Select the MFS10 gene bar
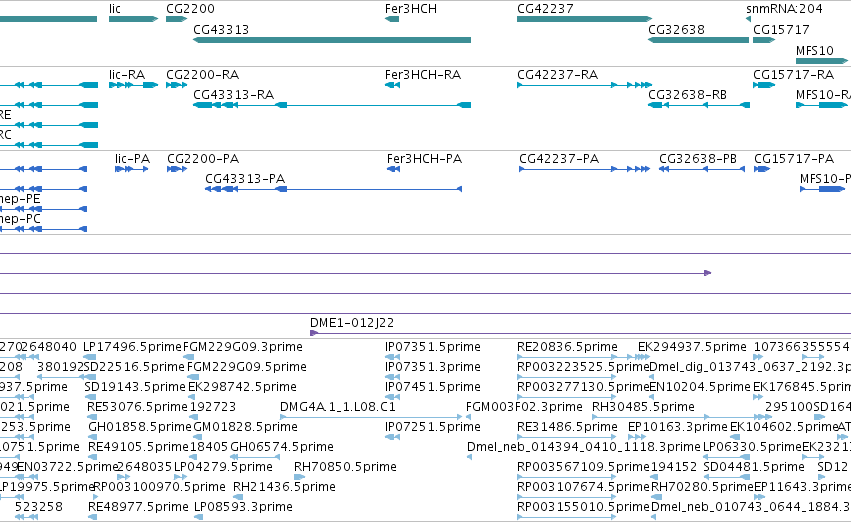 (x=822, y=60)
